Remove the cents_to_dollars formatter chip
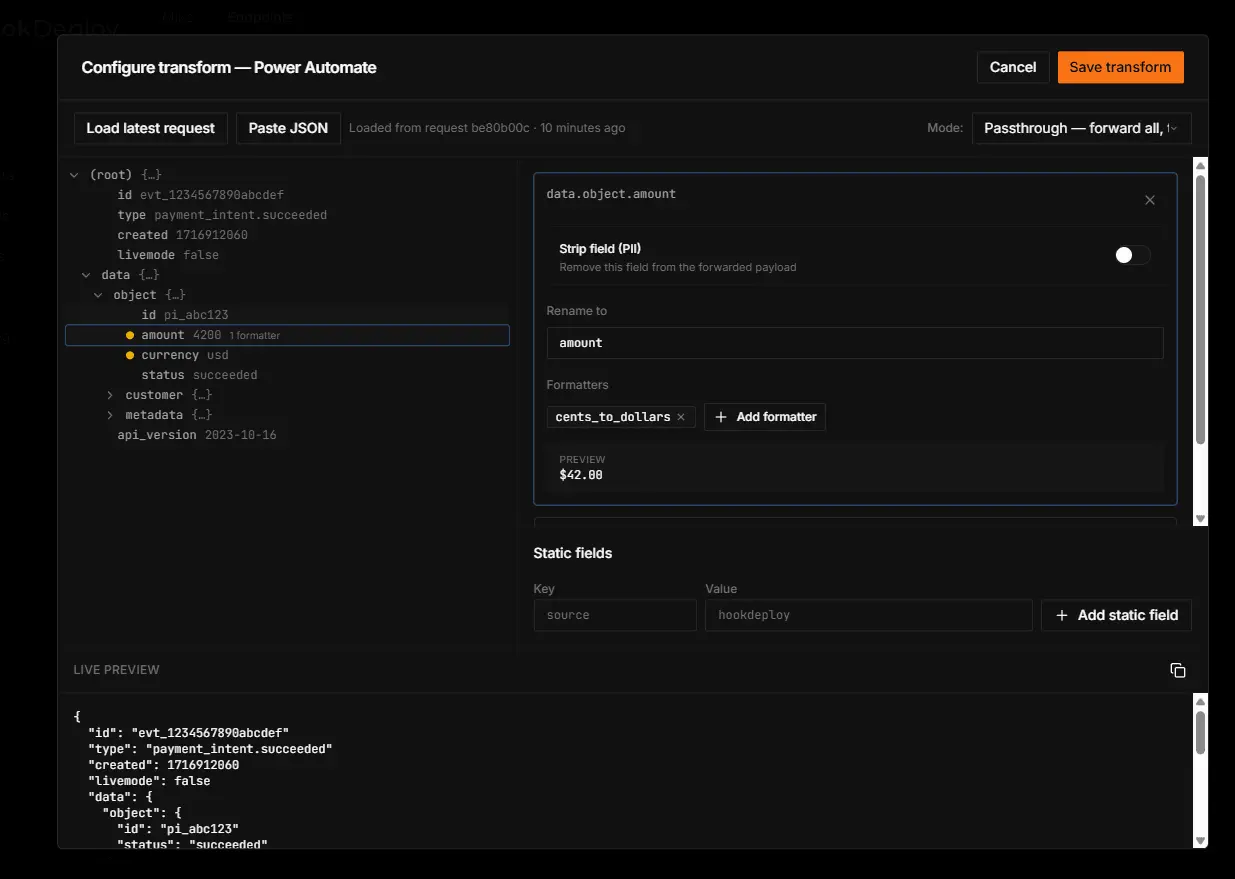 pos(681,417)
